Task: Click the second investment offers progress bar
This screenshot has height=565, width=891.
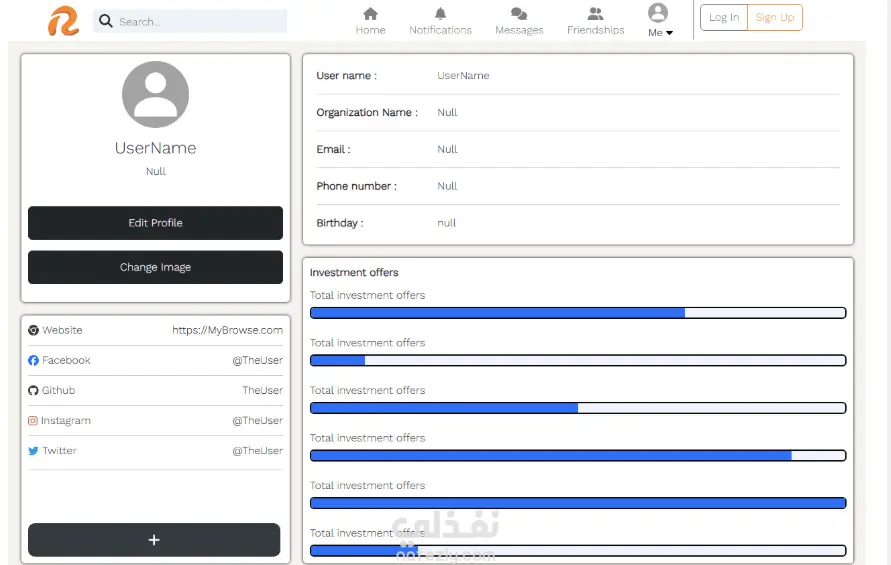Action: click(578, 360)
